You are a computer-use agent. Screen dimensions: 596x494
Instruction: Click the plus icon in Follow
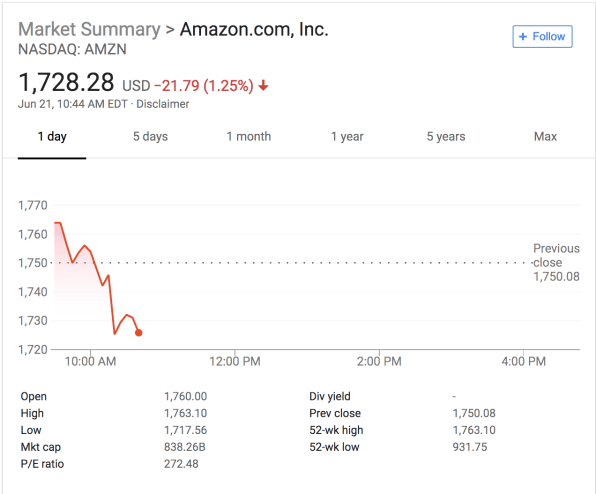(x=523, y=36)
